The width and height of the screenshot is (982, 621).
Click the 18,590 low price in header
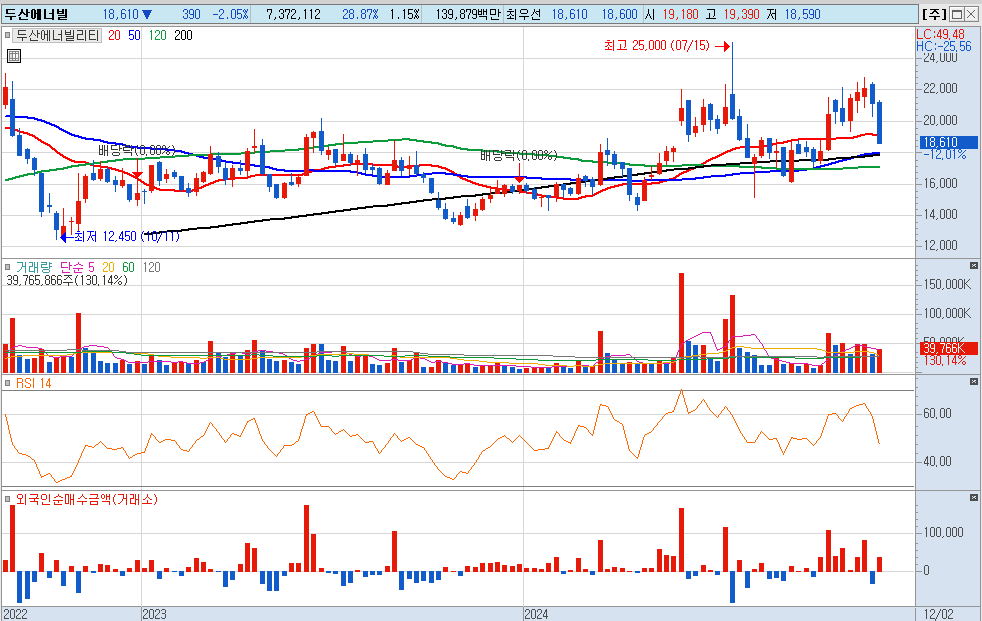(802, 14)
